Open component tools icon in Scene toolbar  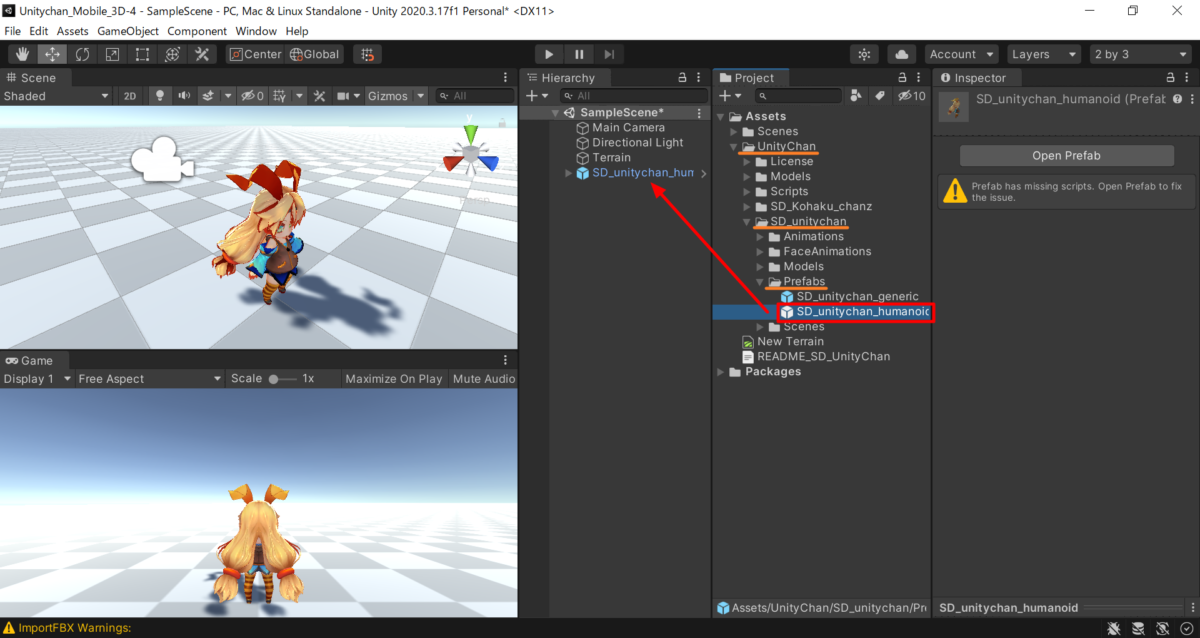319,96
